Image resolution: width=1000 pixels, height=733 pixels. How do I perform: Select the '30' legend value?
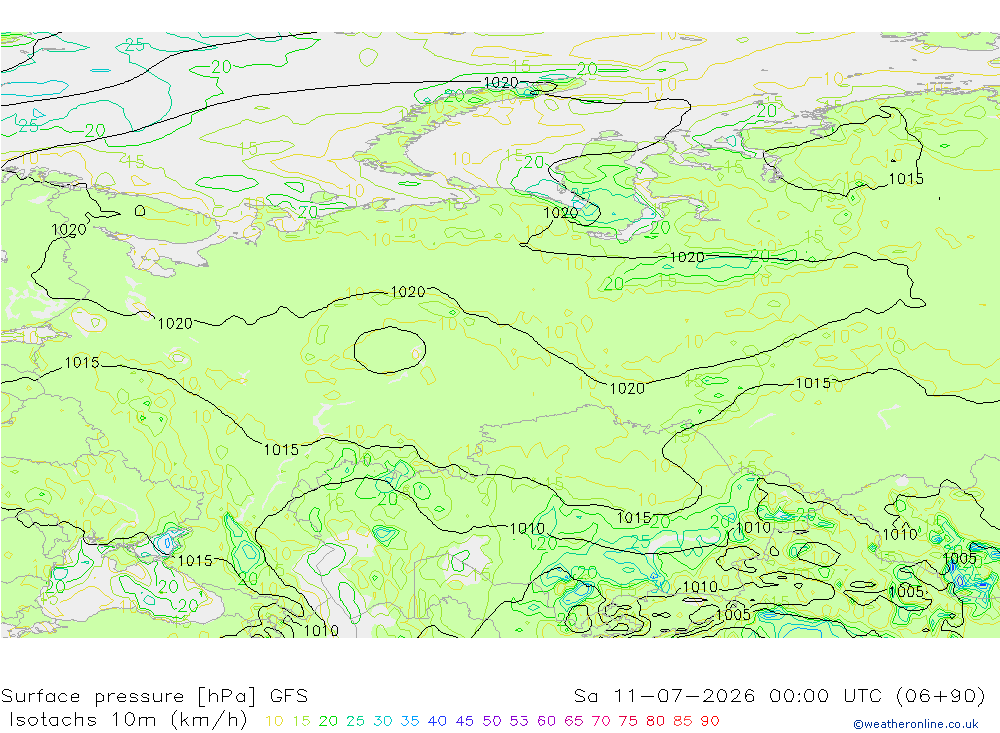click(383, 722)
